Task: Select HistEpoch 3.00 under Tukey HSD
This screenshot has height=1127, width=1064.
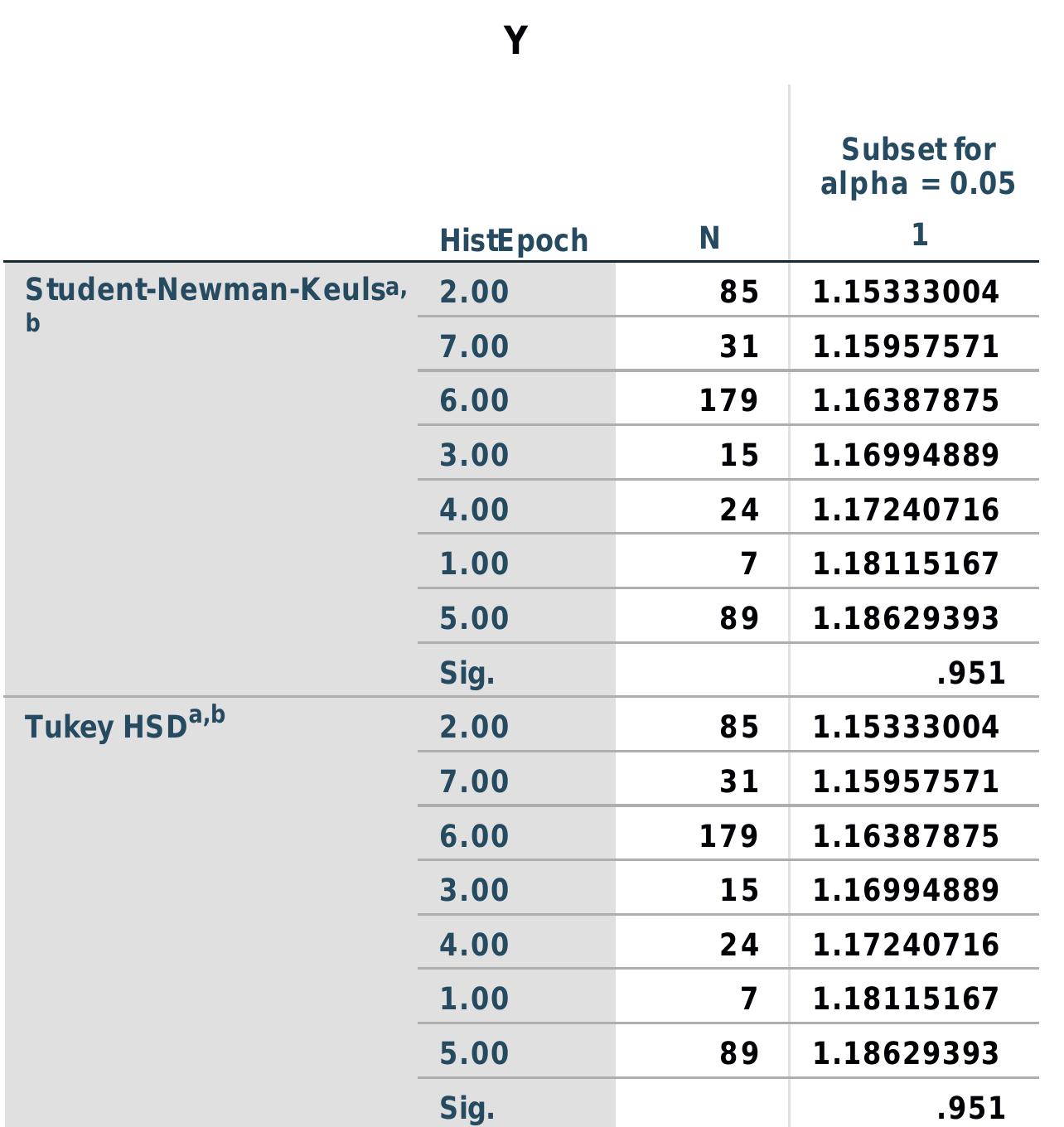Action: coord(474,890)
